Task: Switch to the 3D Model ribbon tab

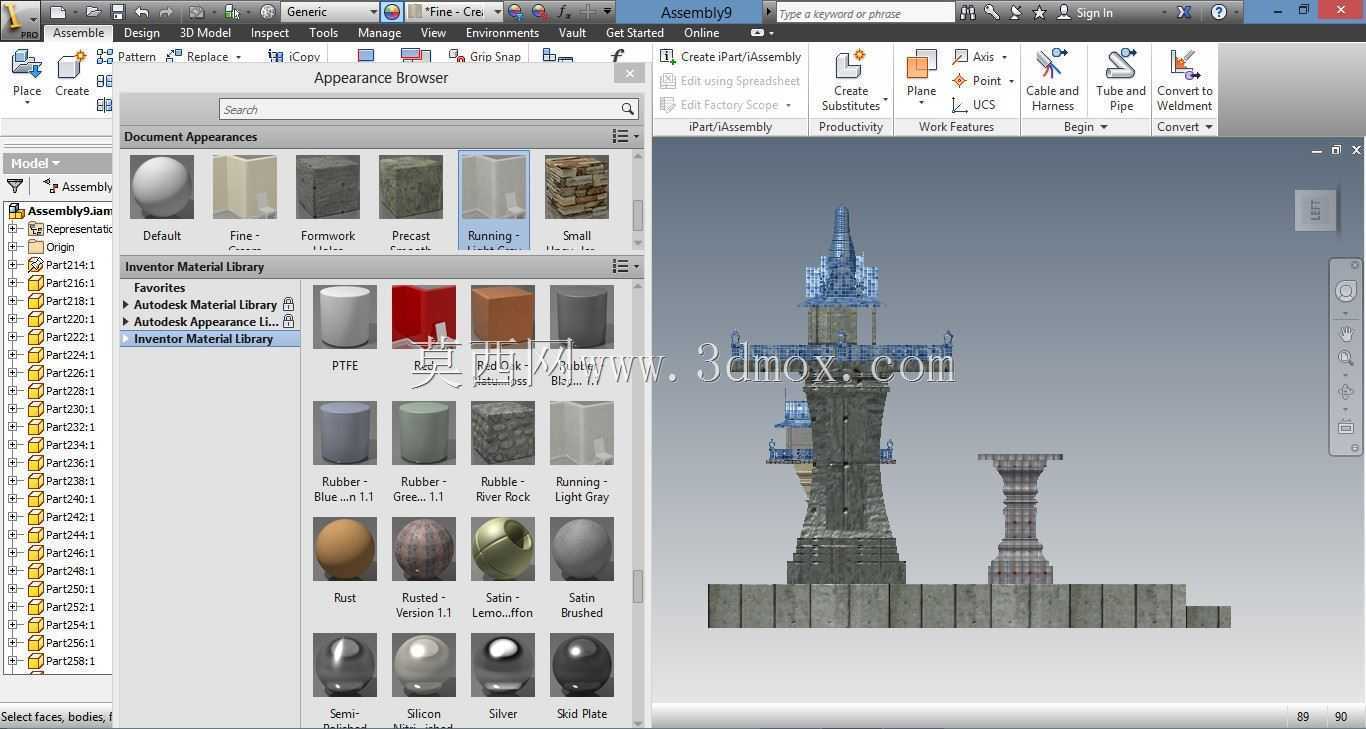Action: click(x=205, y=33)
